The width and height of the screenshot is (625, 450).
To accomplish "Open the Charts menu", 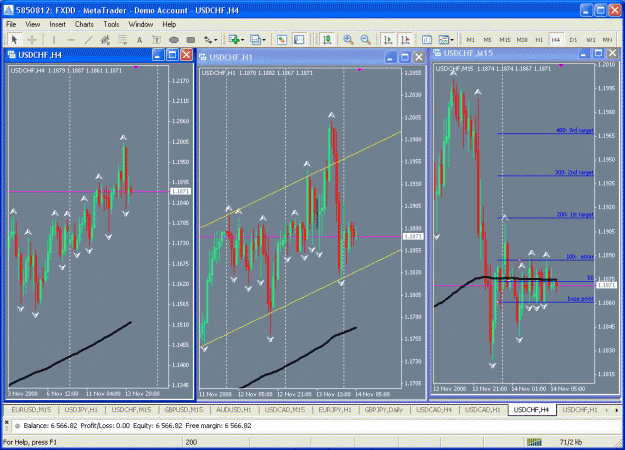I will [x=84, y=24].
